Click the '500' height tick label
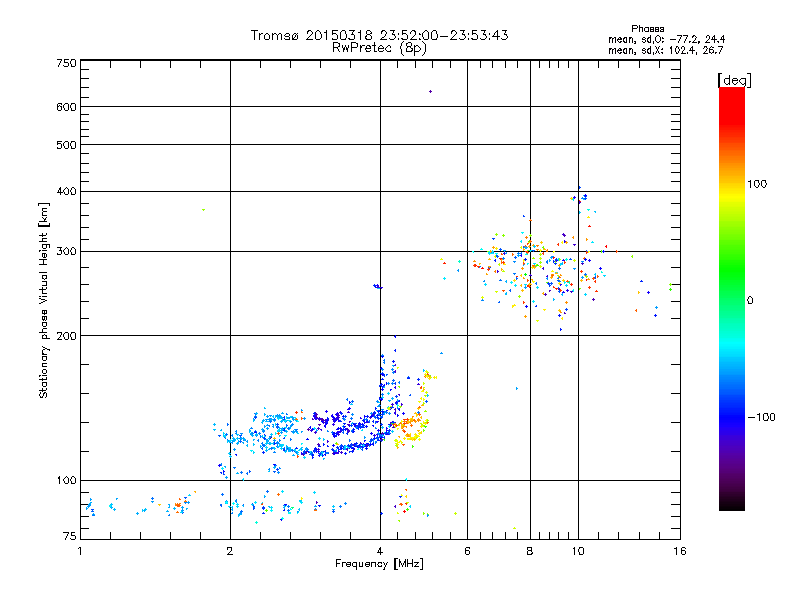Screen dimensions: 800x600 66,145
